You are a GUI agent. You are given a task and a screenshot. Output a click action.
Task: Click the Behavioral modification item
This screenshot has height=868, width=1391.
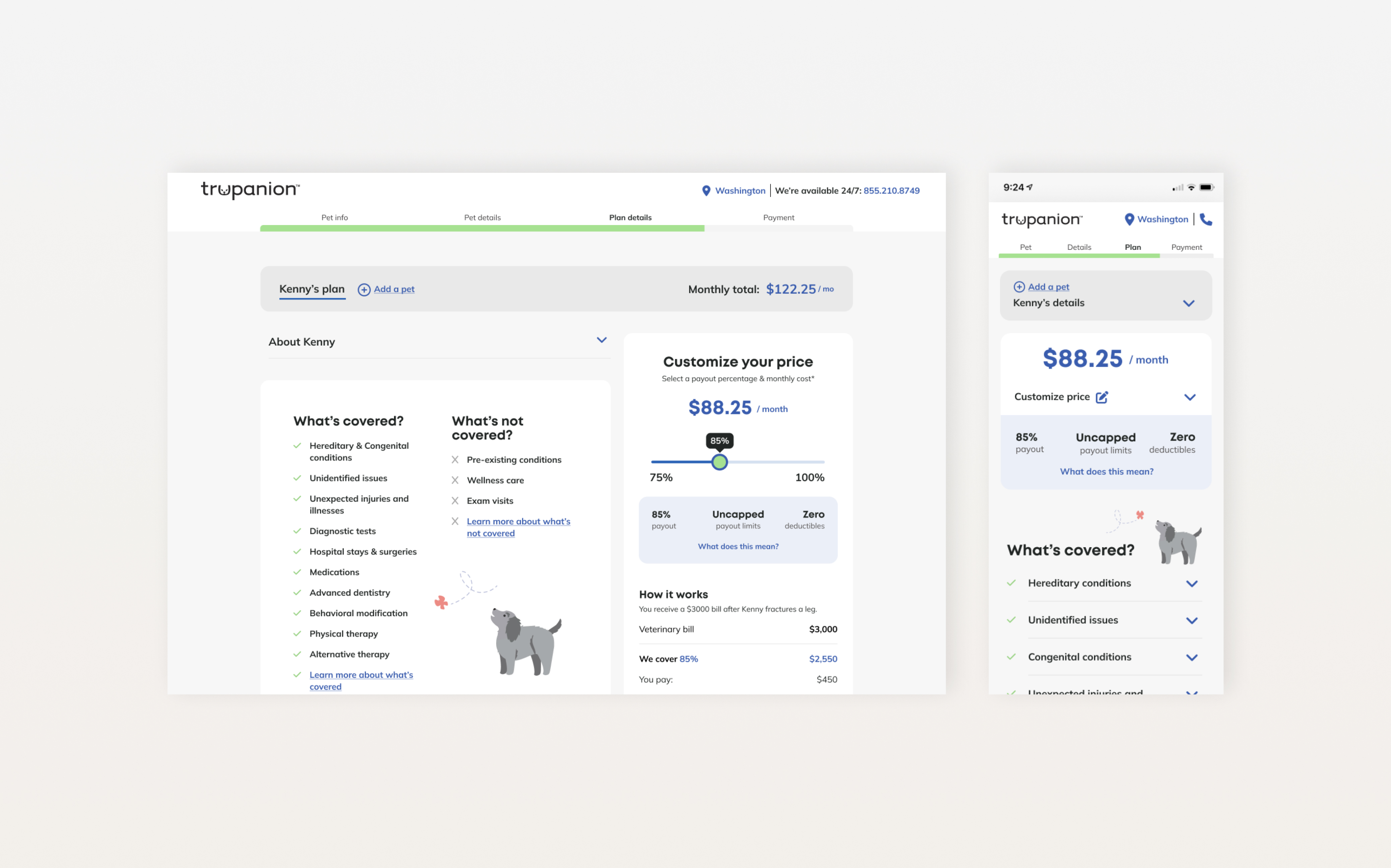pyautogui.click(x=358, y=614)
